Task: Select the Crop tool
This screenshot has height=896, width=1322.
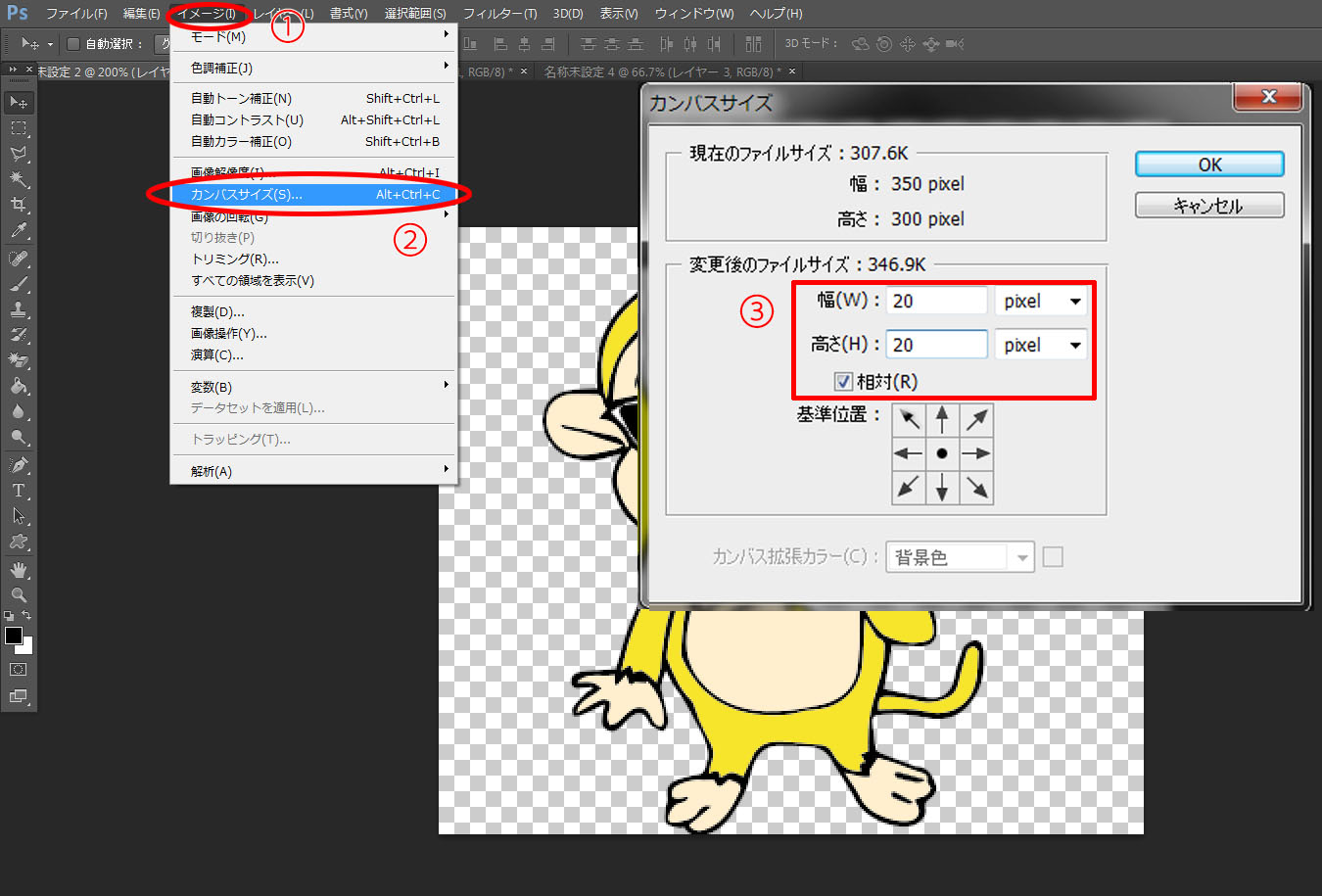Action: [19, 205]
